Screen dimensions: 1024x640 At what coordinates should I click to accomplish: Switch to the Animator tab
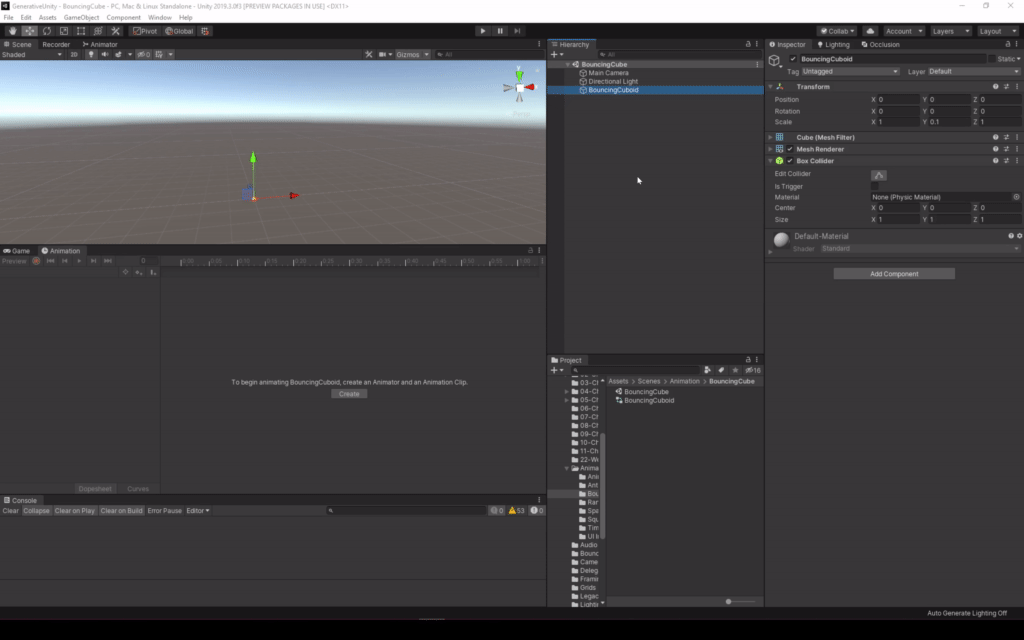(100, 44)
